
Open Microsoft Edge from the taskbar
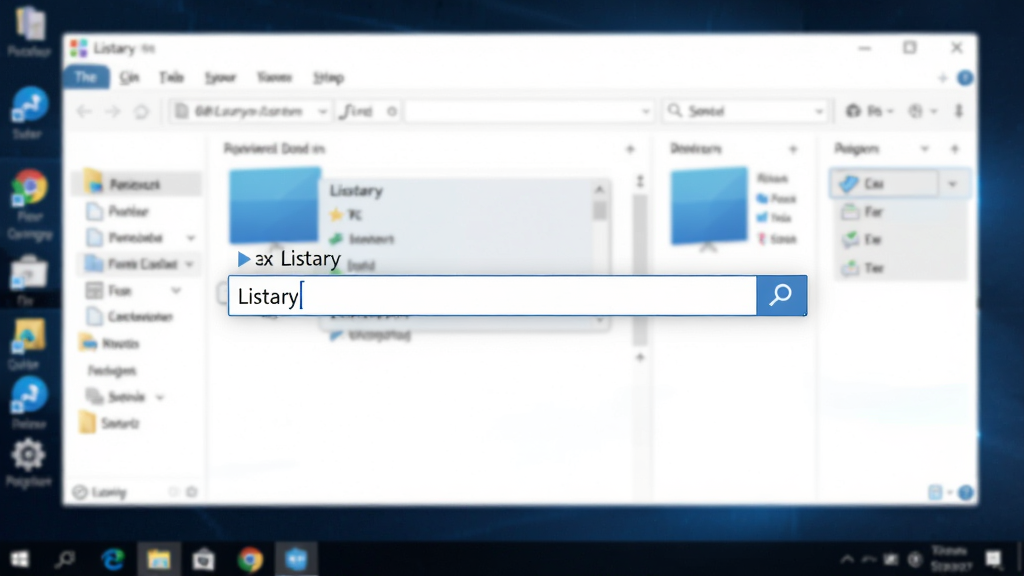pyautogui.click(x=113, y=560)
